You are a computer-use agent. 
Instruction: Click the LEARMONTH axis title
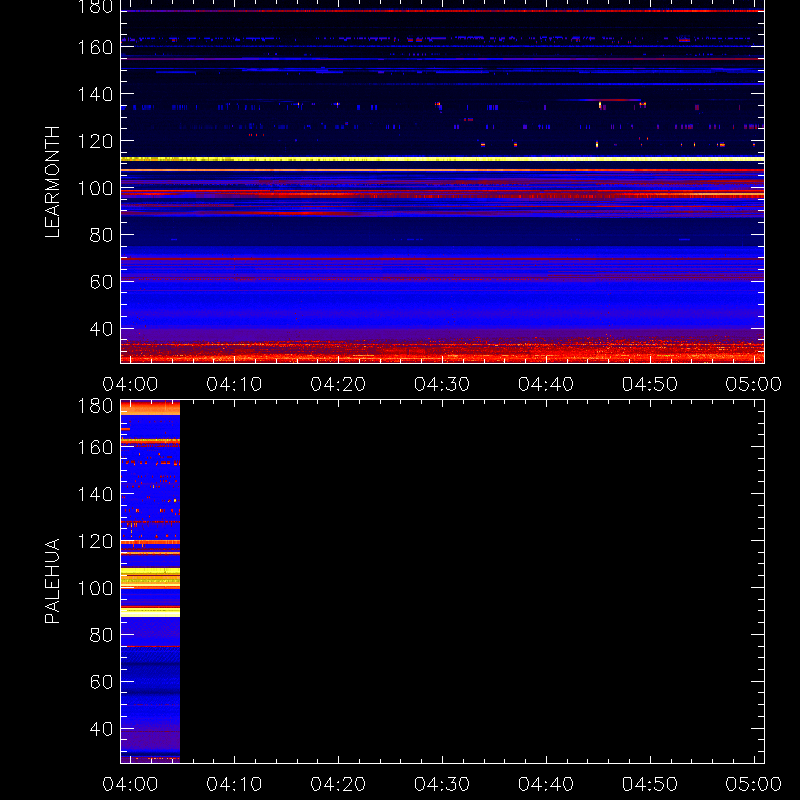click(x=52, y=182)
